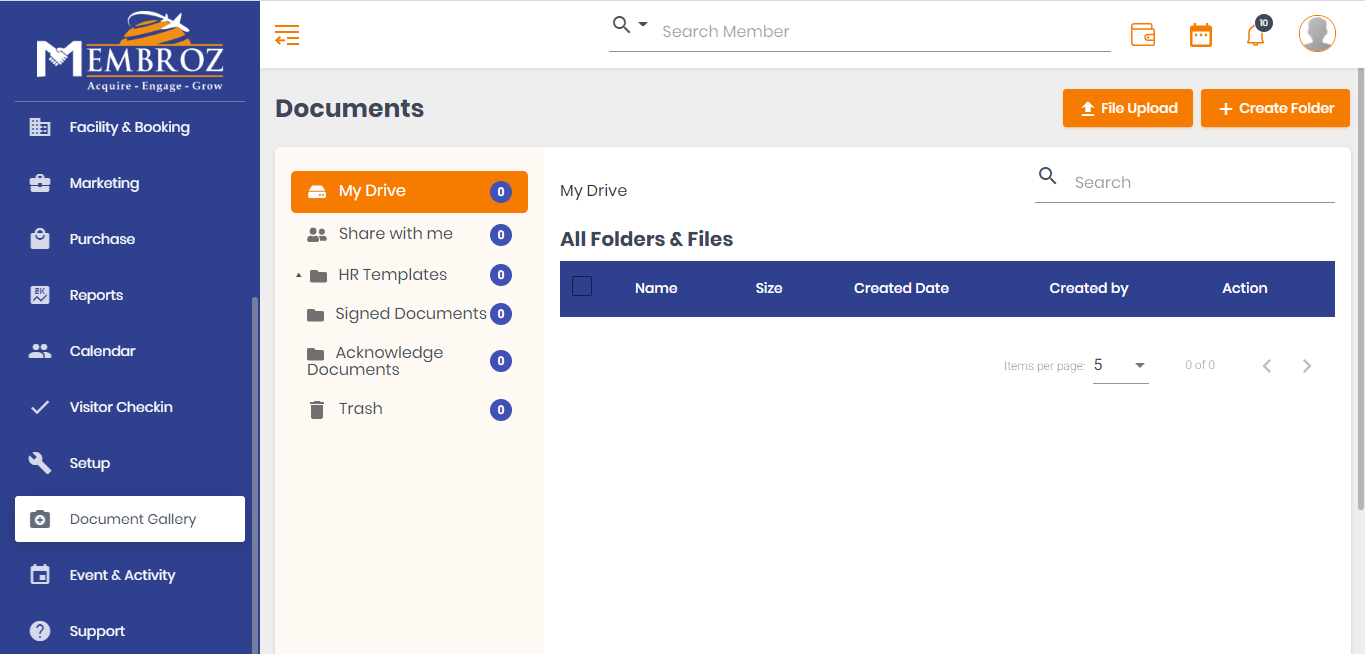Viewport: 1365px width, 654px height.
Task: Select the Share with me folder
Action: click(x=395, y=234)
